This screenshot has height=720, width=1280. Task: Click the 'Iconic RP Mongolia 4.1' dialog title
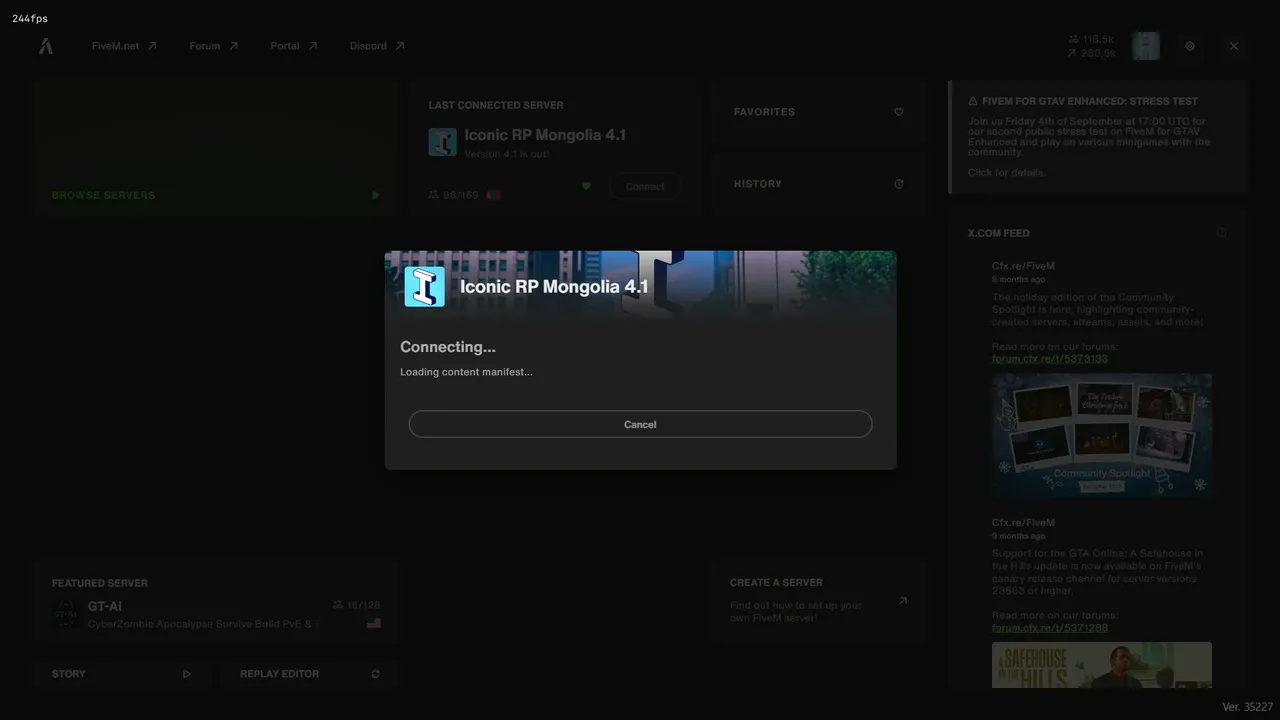click(554, 287)
